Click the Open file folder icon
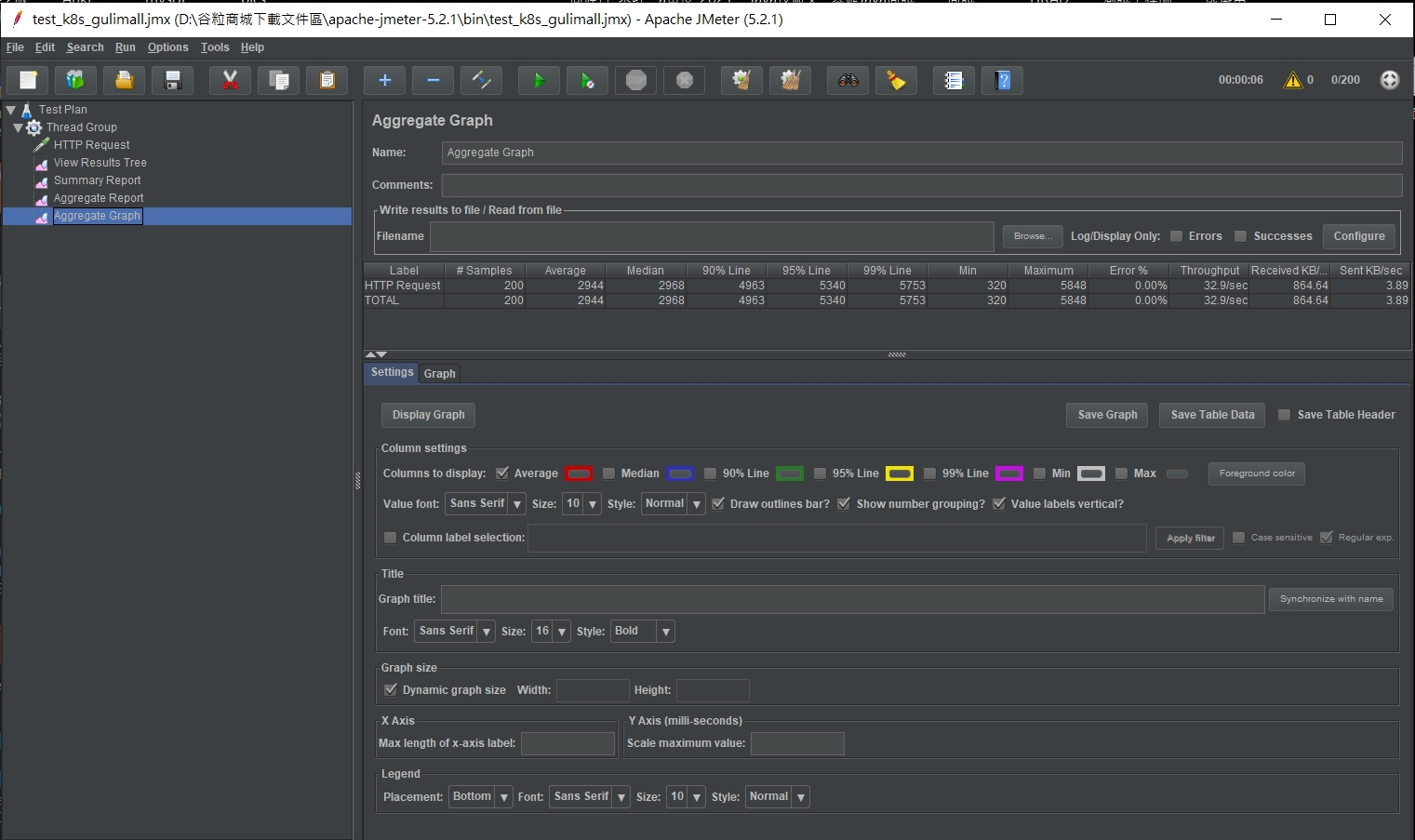This screenshot has height=840, width=1415. point(124,81)
